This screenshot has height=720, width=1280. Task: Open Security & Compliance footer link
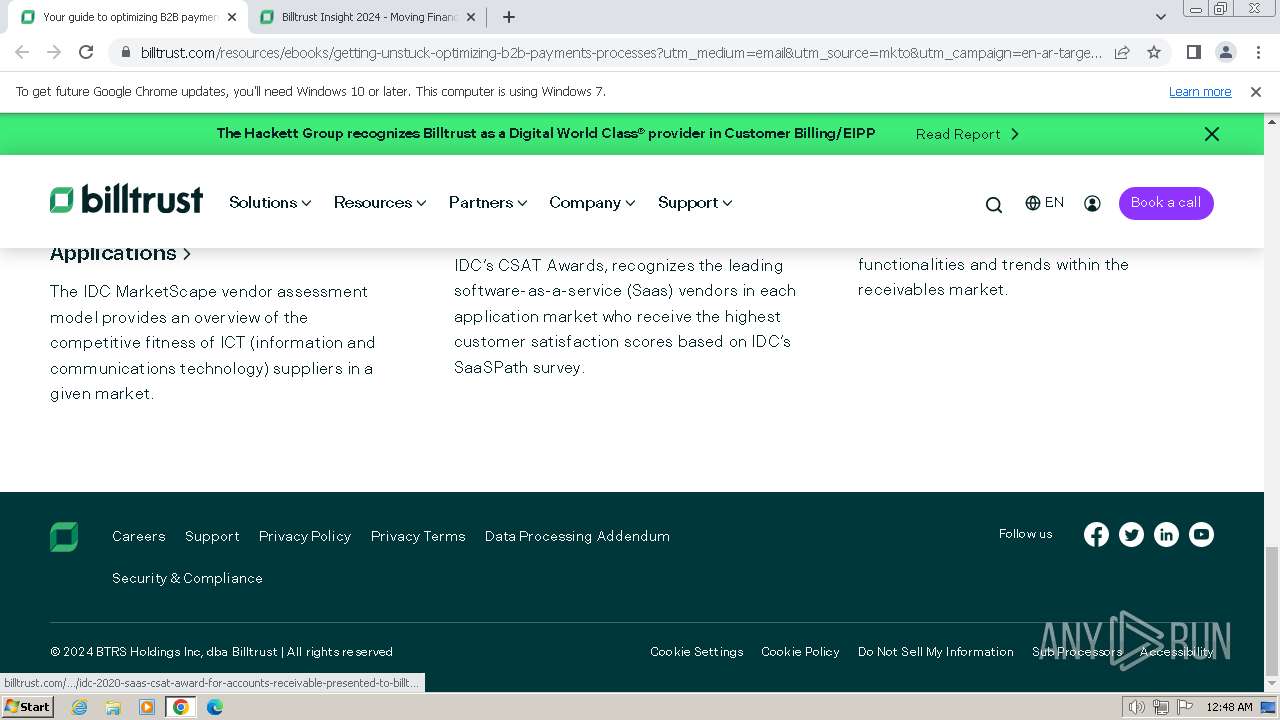click(187, 578)
